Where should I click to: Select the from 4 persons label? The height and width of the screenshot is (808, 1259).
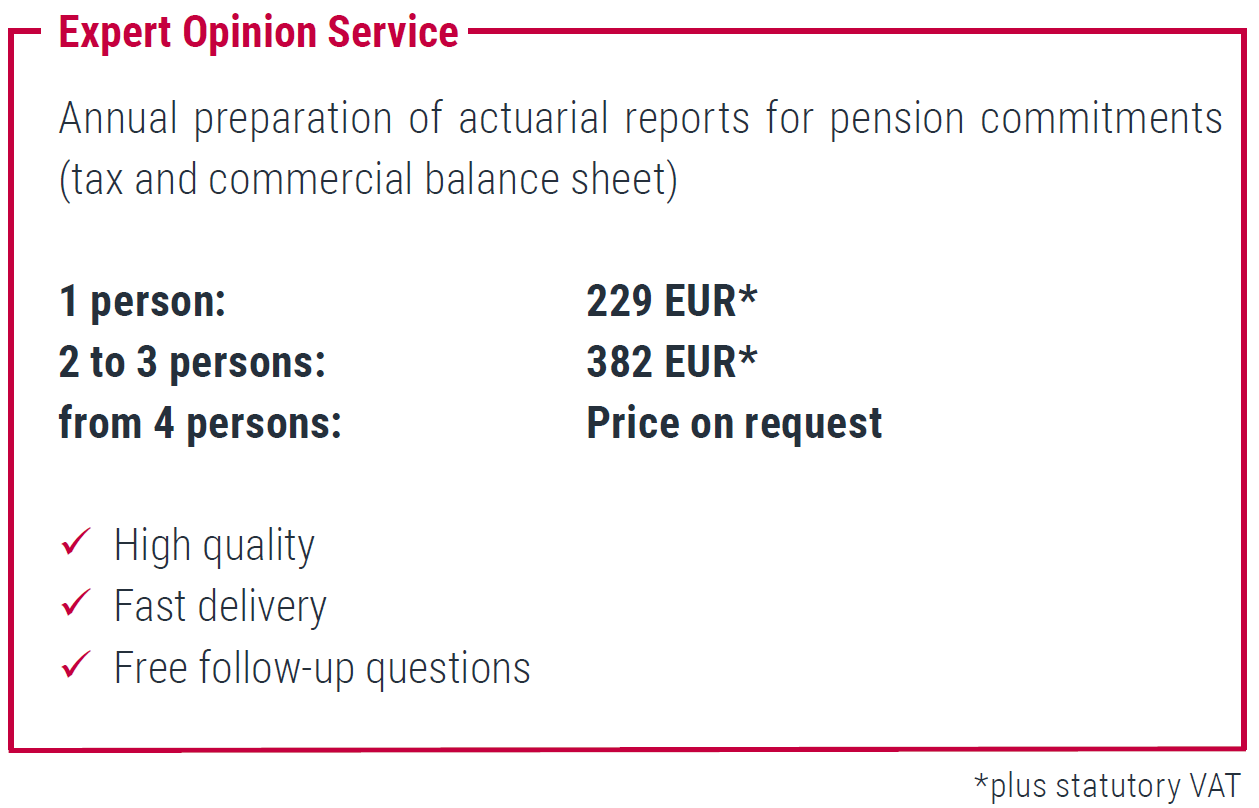click(200, 423)
